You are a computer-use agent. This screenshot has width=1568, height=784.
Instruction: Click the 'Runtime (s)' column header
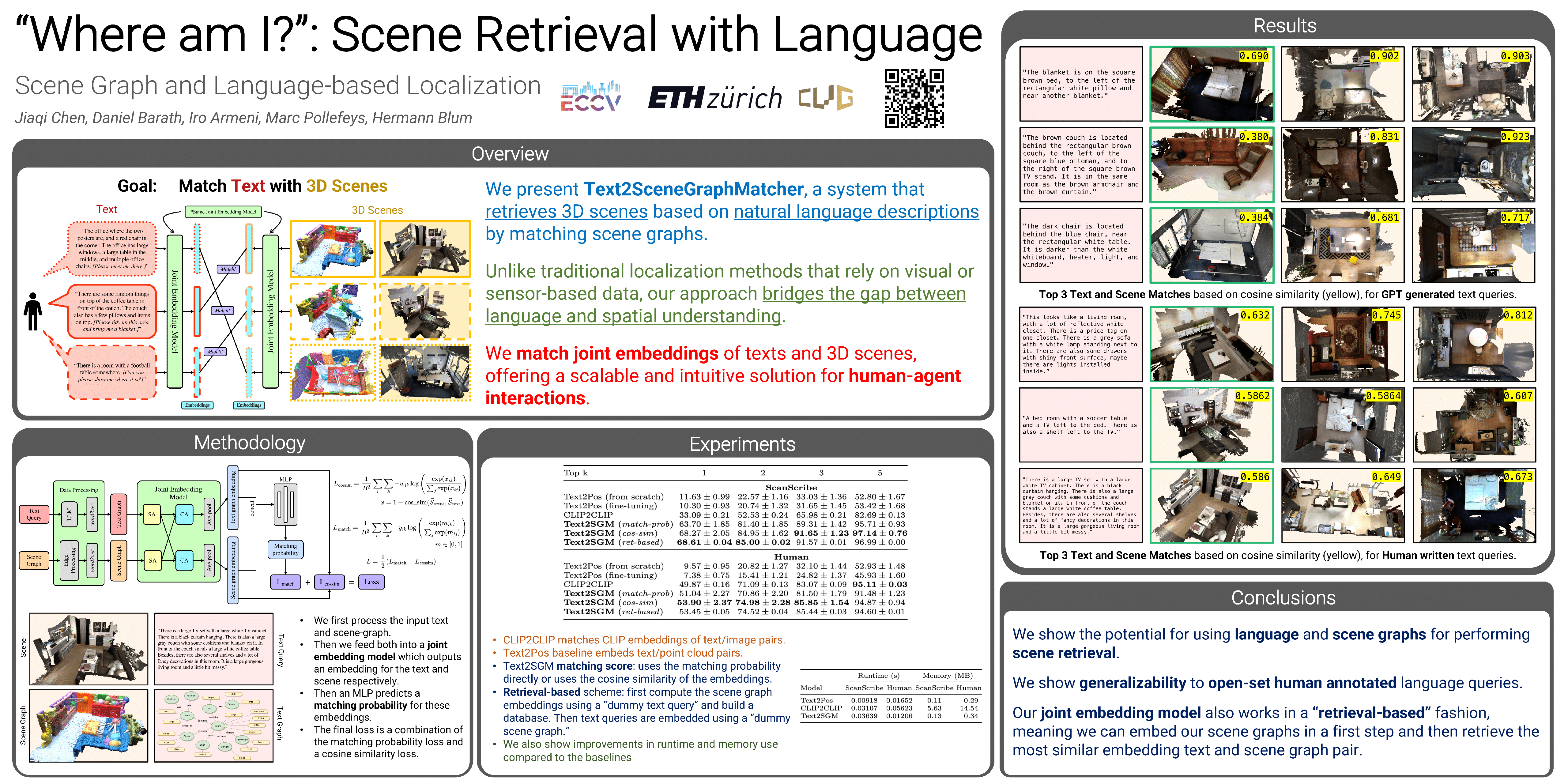point(878,676)
